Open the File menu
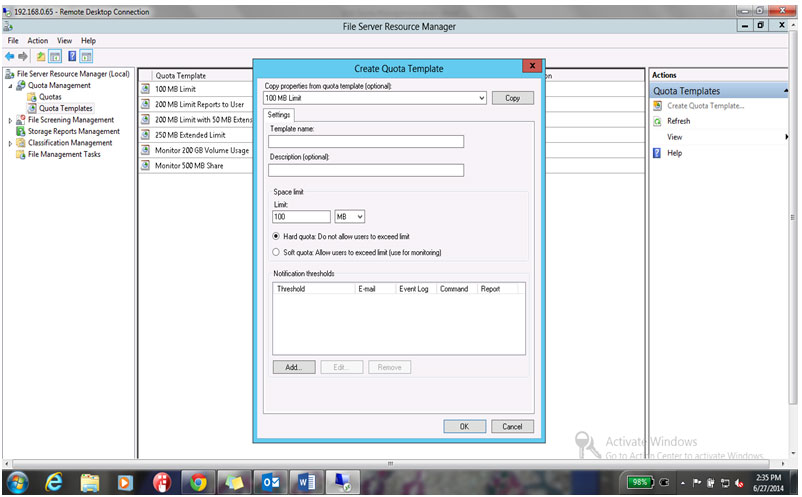The width and height of the screenshot is (802, 497). (x=13, y=40)
